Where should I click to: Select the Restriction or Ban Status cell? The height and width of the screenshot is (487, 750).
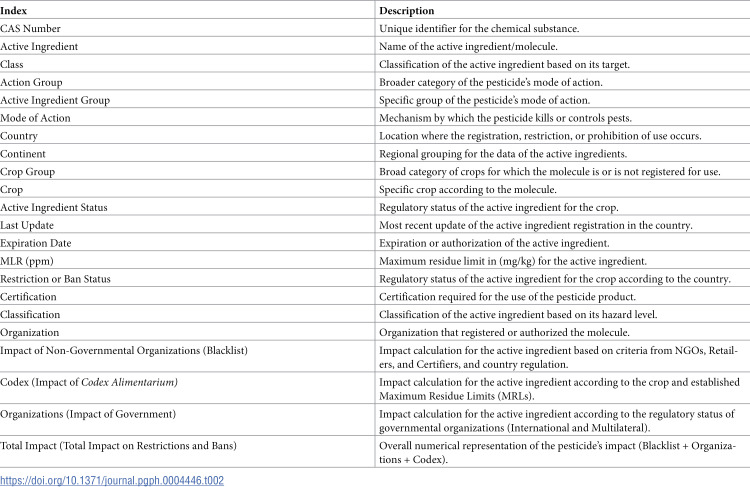(x=55, y=279)
